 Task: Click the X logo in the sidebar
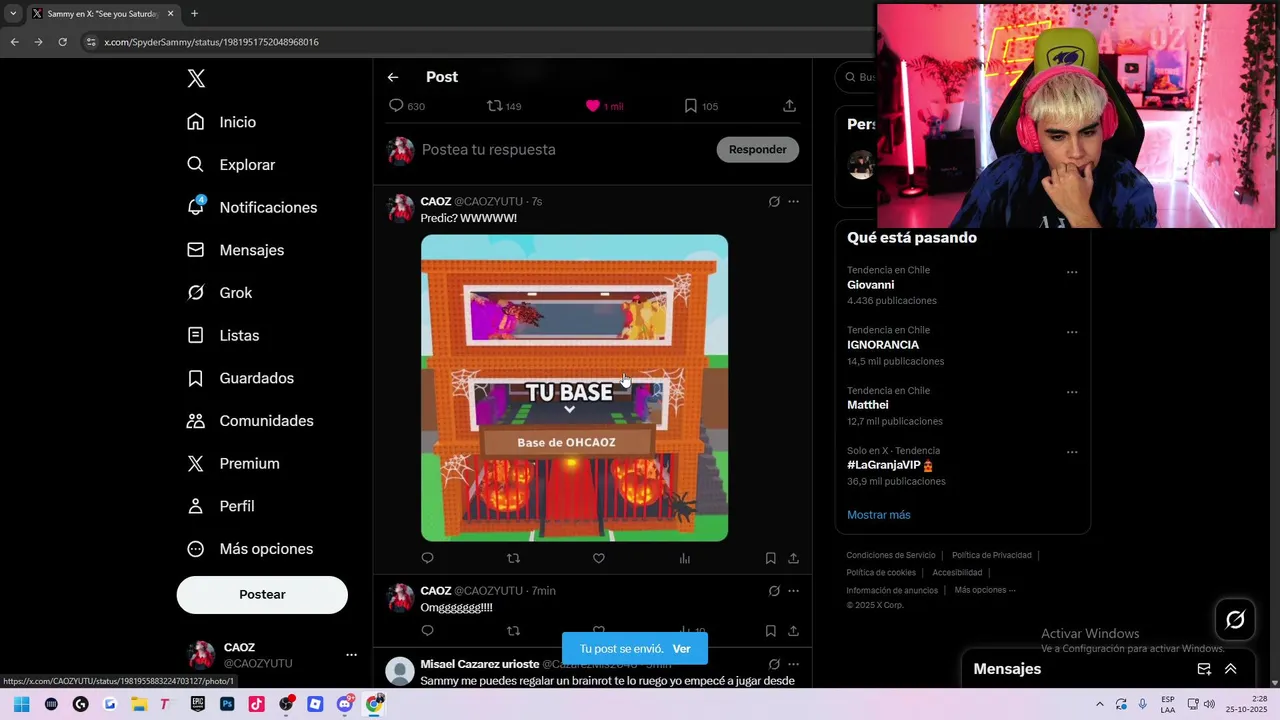pos(196,79)
